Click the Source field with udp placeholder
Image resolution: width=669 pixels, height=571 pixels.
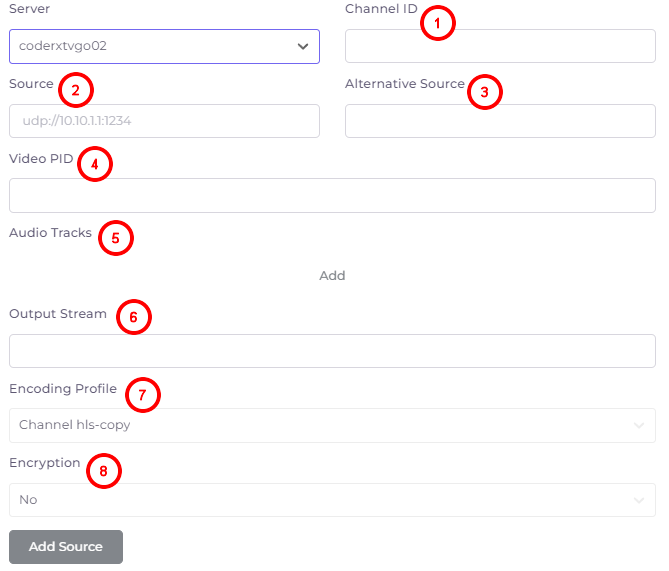pos(164,121)
